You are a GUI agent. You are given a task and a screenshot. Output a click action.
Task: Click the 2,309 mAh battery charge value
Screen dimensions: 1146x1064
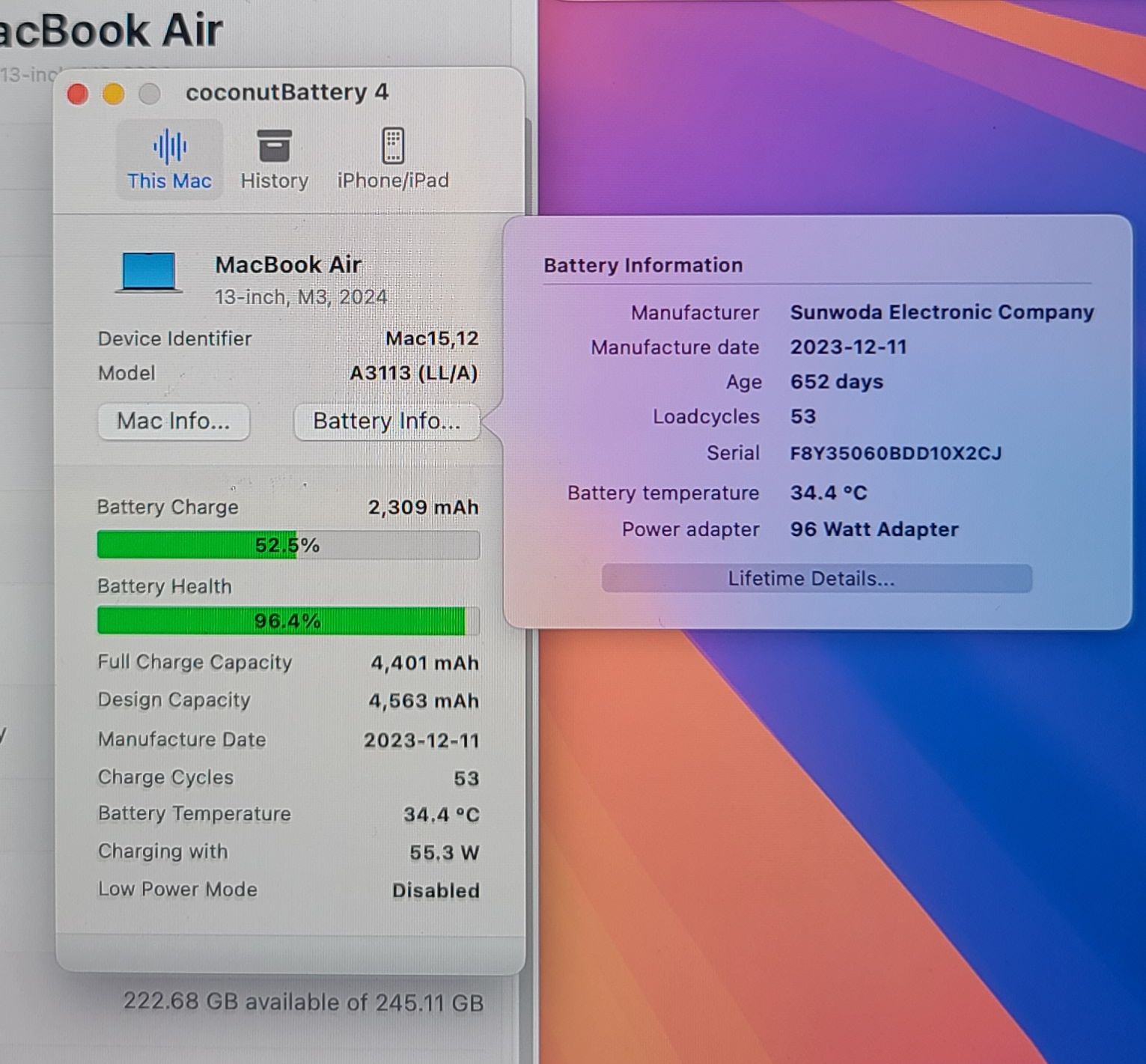point(423,508)
